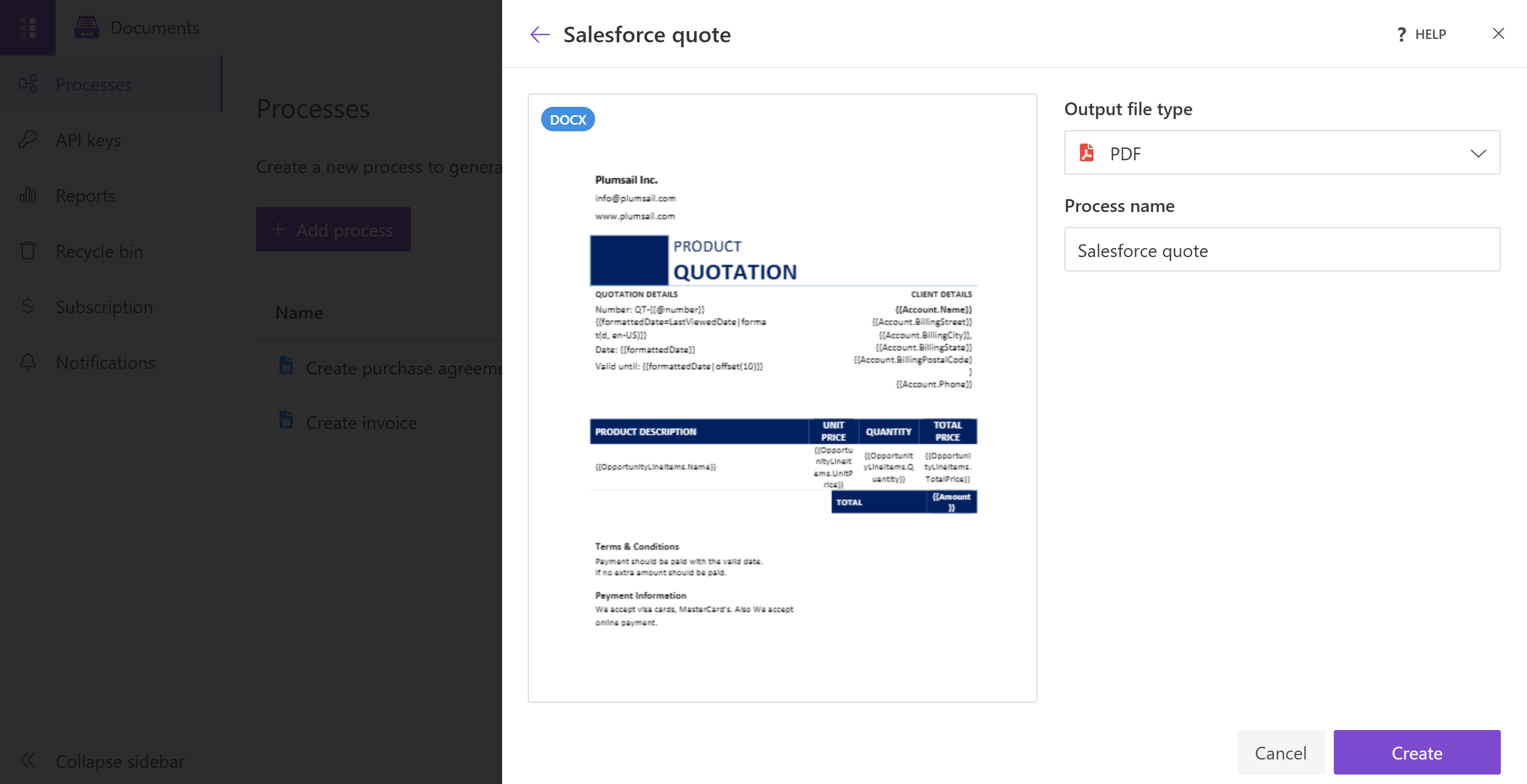
Task: Click the Word icon next to Create invoice
Action: click(x=287, y=420)
